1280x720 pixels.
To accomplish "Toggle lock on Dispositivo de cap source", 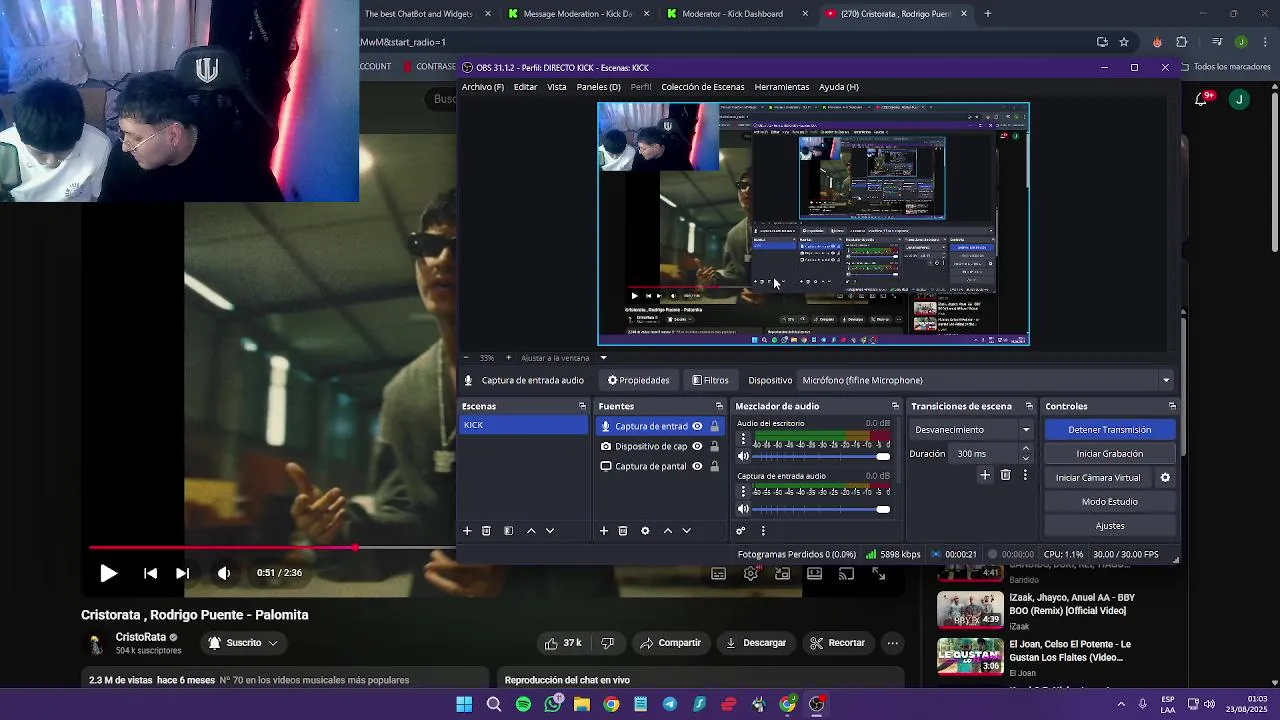I will point(714,447).
